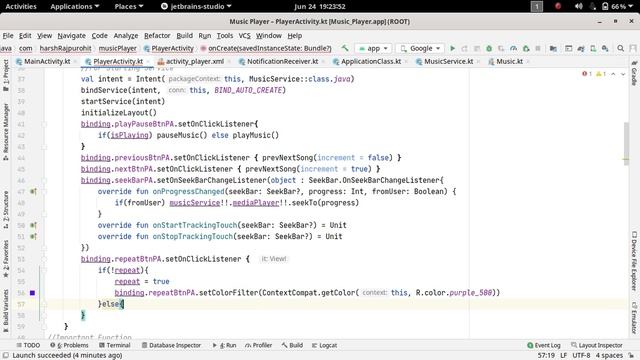Open the UTF-8 encoding selector
The width and height of the screenshot is (640, 360).
tap(581, 356)
